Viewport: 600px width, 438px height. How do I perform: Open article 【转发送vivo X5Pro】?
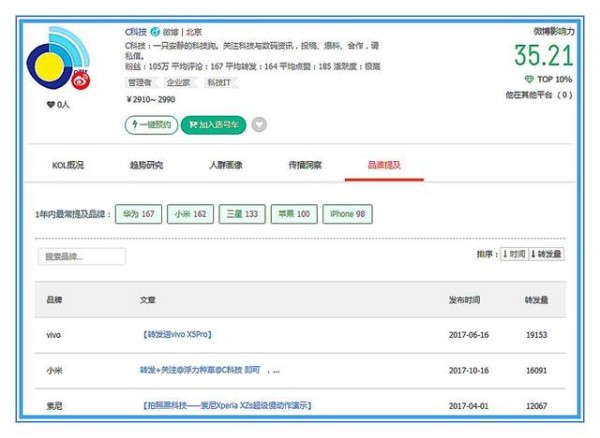pos(177,335)
